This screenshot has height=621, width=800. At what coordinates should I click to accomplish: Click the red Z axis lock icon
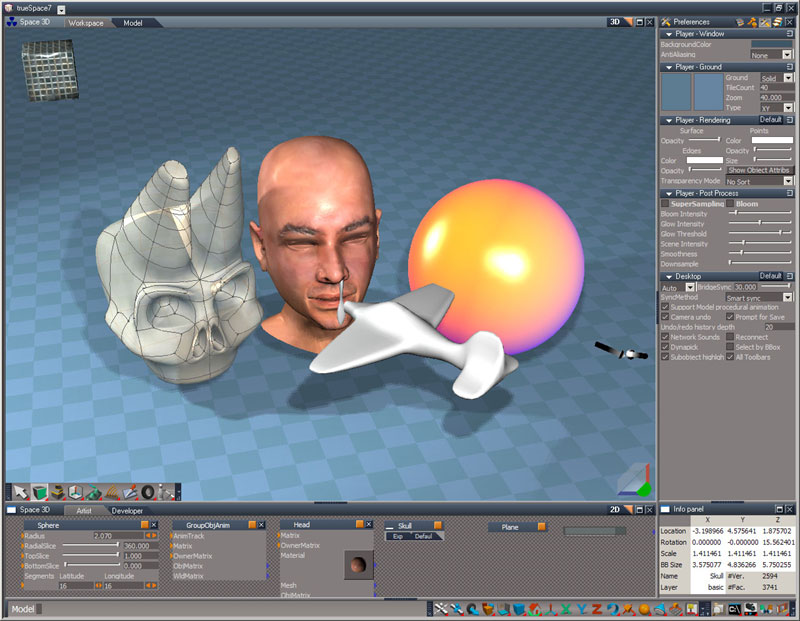point(597,609)
